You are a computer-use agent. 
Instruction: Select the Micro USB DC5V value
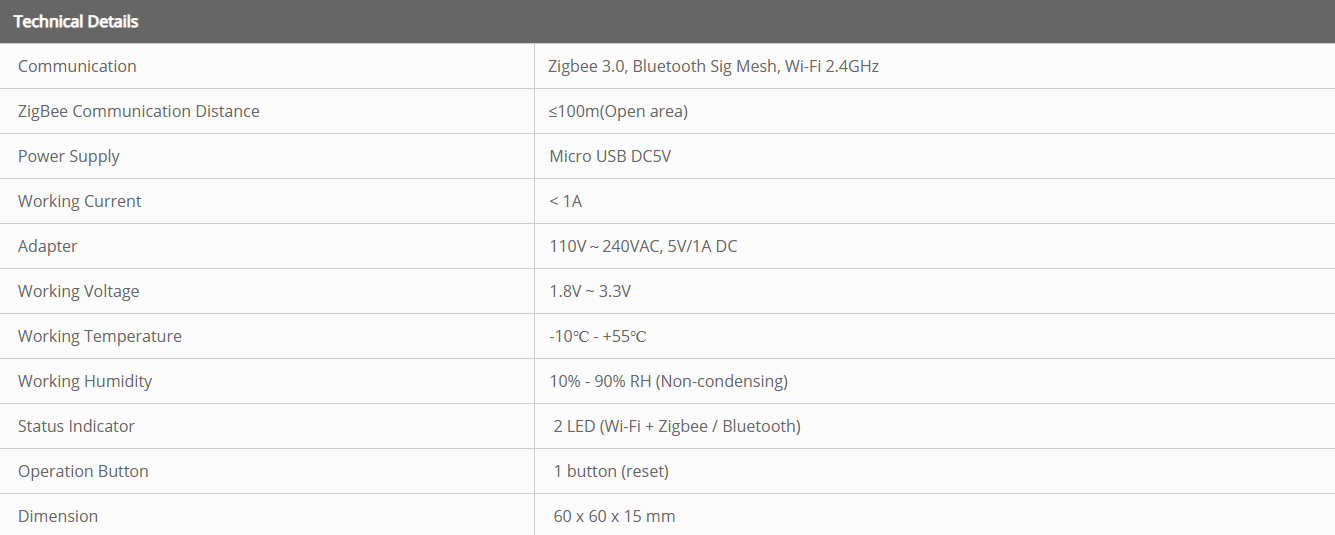[x=610, y=156]
